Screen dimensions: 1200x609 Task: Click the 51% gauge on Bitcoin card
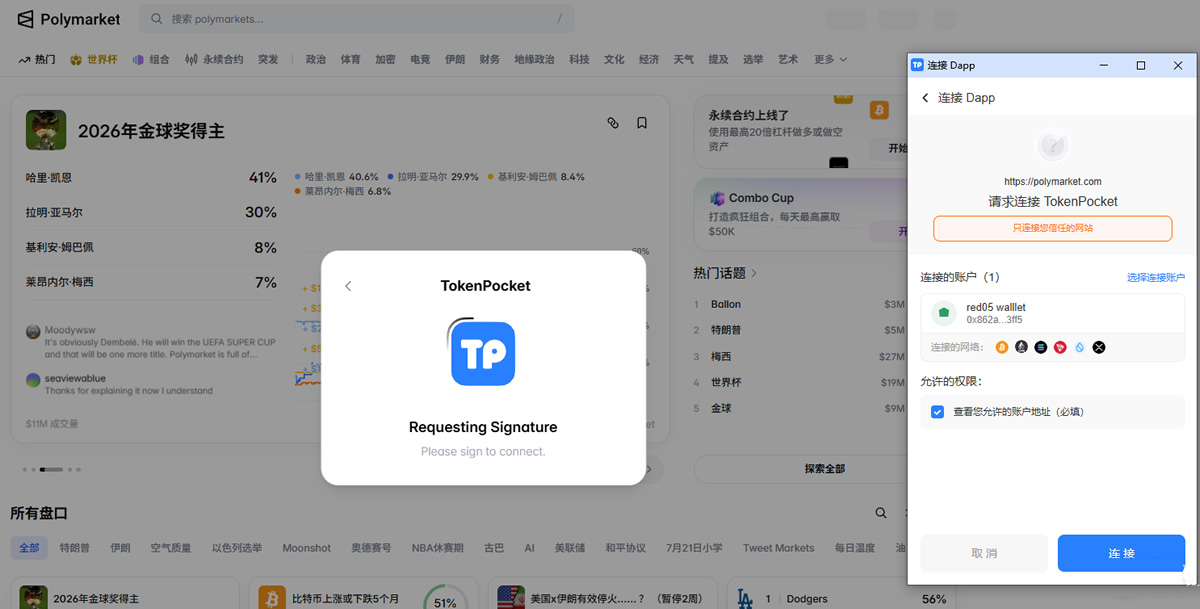pos(445,600)
